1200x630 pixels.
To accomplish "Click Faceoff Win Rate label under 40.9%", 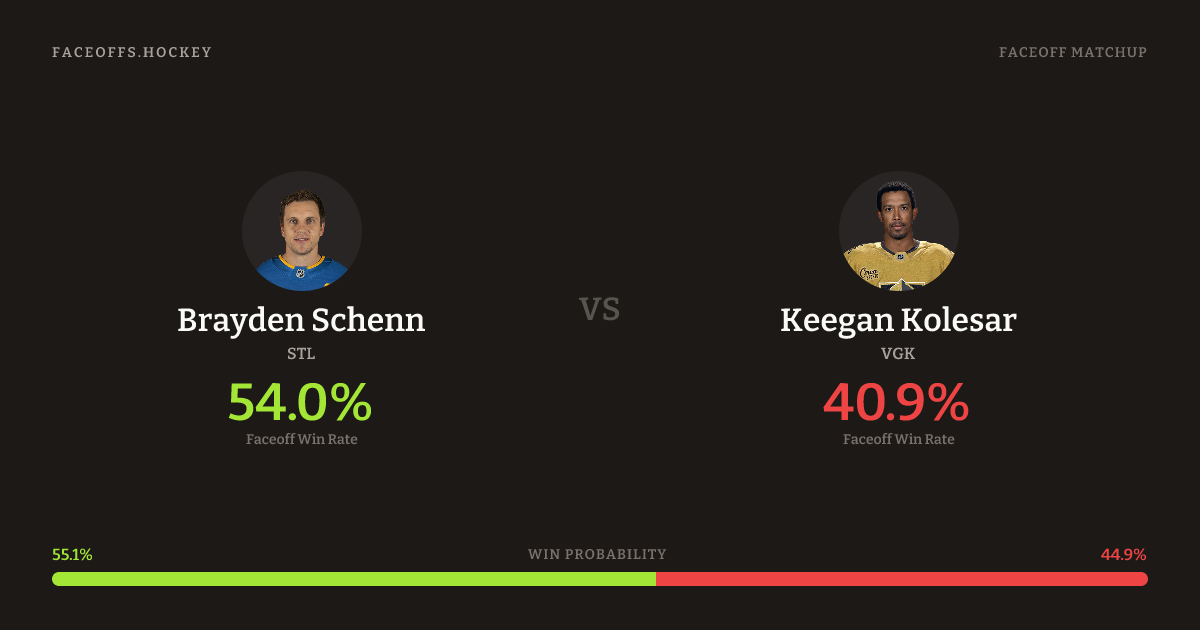I will pos(898,439).
